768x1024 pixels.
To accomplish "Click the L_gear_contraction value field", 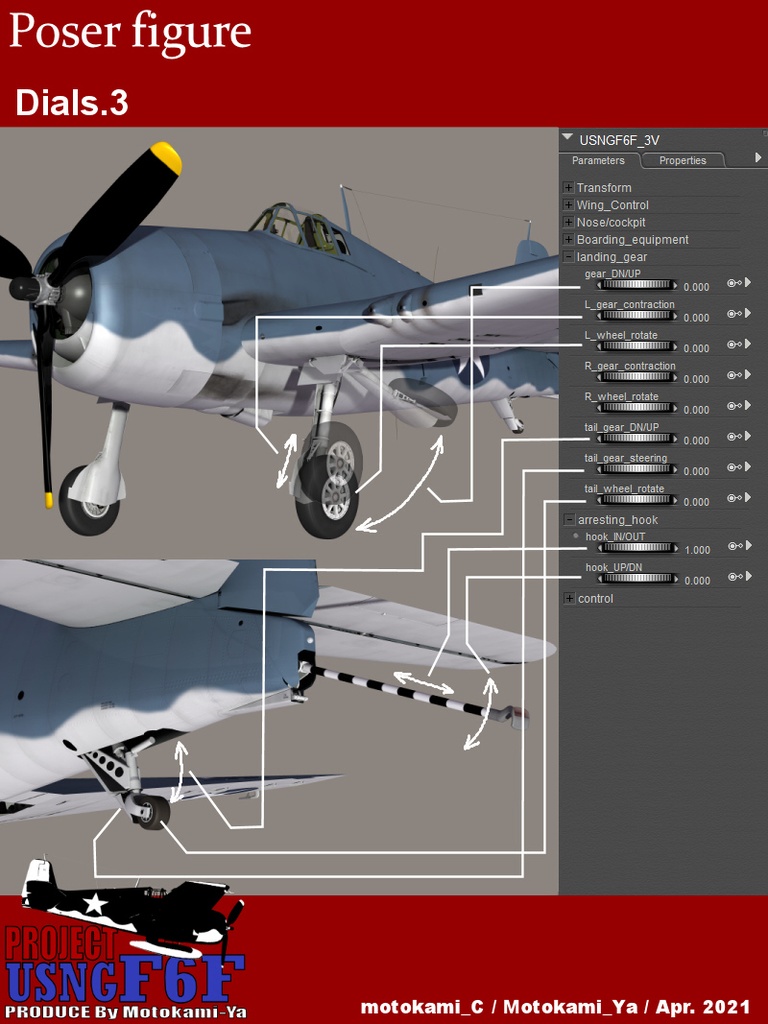I will point(696,318).
